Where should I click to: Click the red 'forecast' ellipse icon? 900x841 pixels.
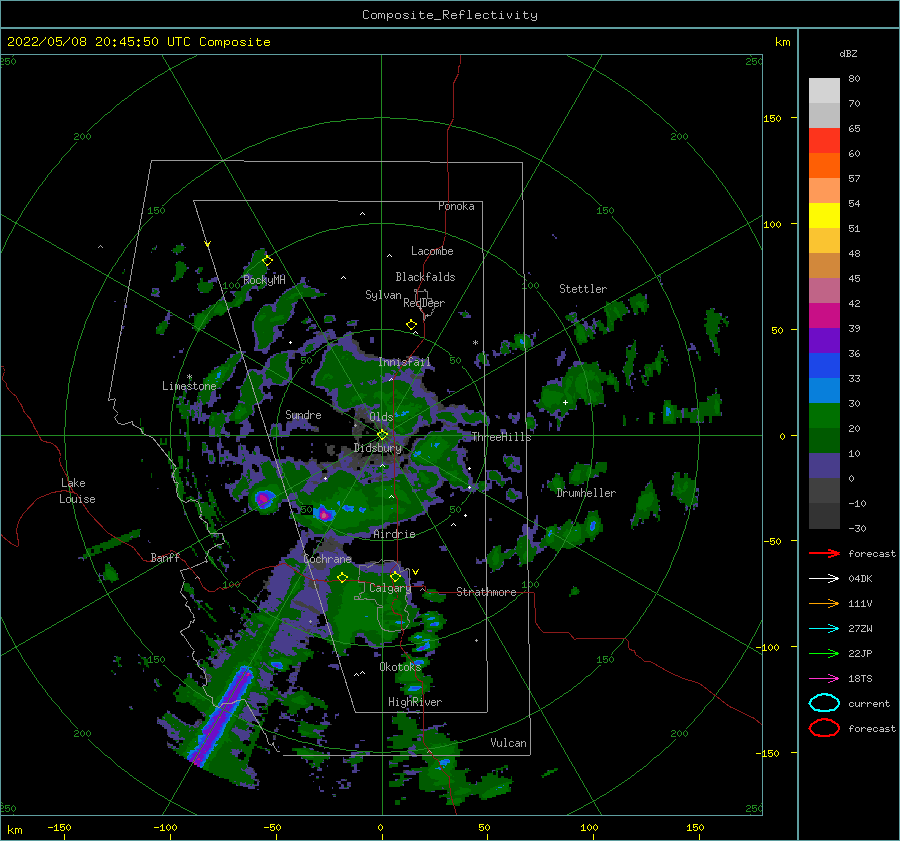click(824, 728)
